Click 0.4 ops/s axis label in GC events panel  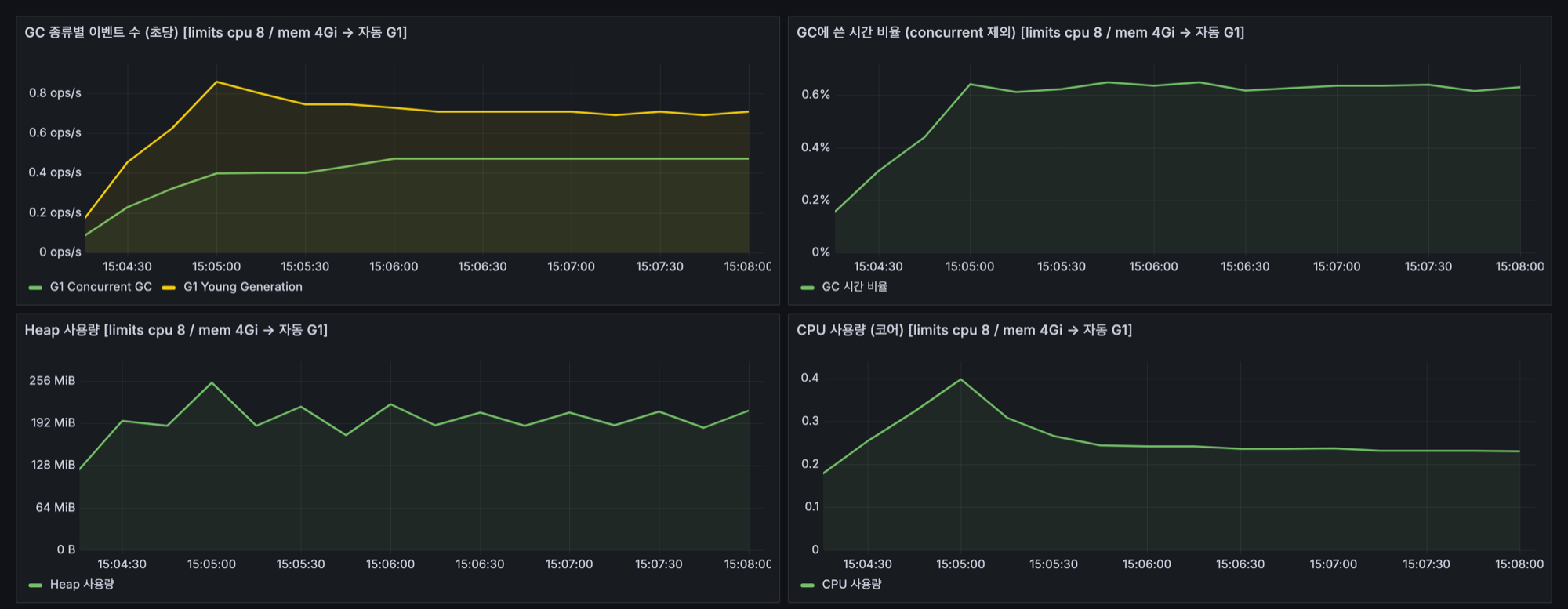click(55, 172)
